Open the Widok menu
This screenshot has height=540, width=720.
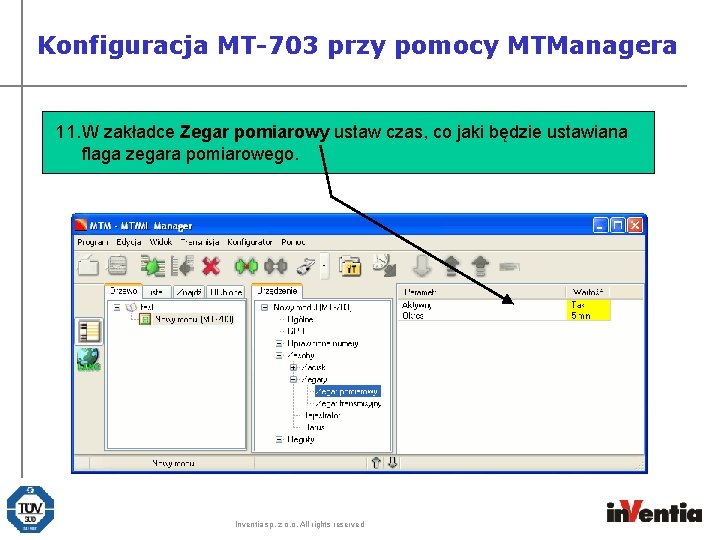[161, 242]
